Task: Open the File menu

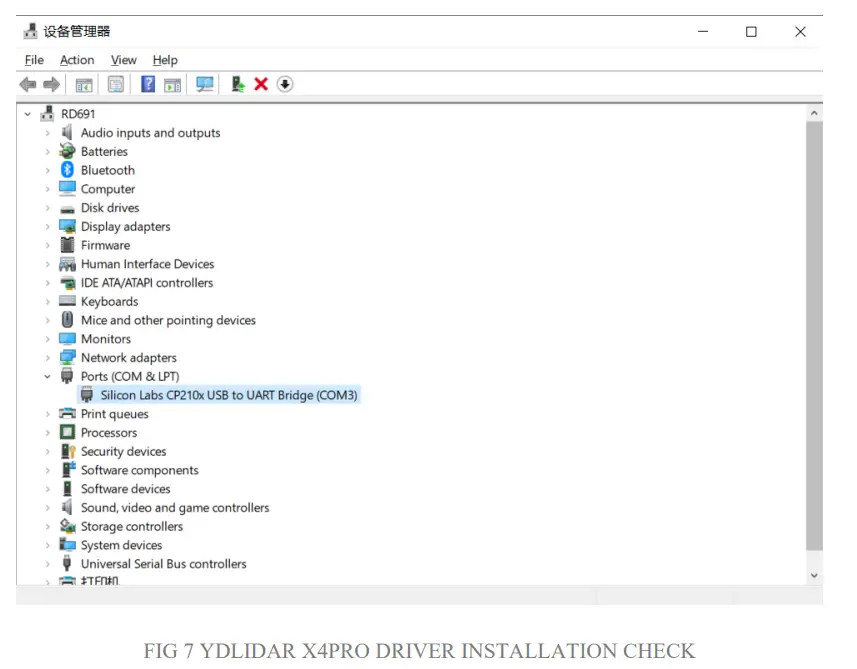Action: tap(34, 60)
